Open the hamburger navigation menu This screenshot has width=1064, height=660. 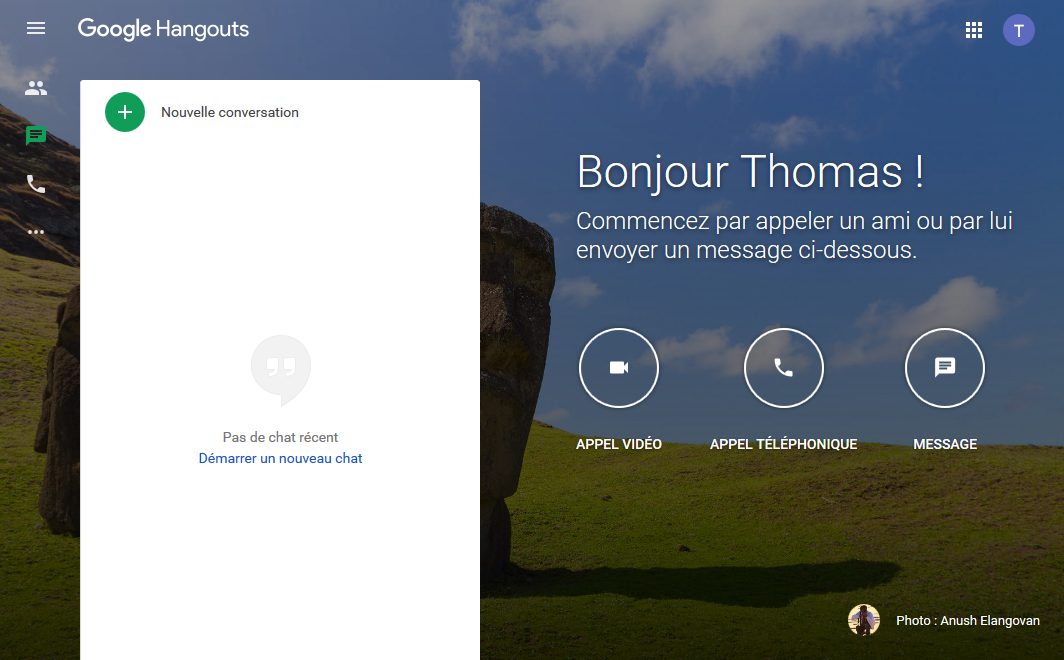(36, 28)
